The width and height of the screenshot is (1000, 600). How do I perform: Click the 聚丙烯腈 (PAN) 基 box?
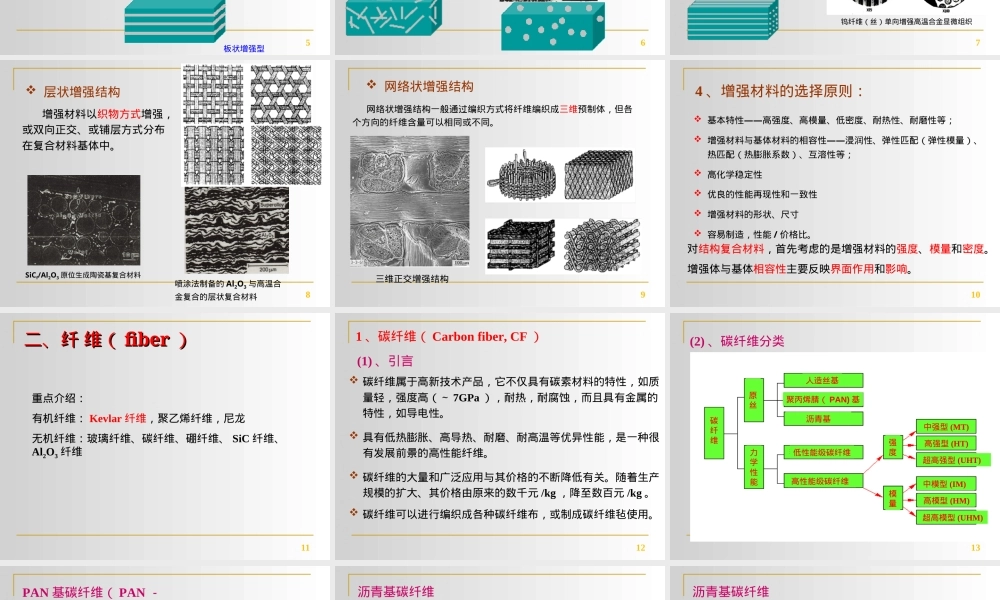pos(823,400)
